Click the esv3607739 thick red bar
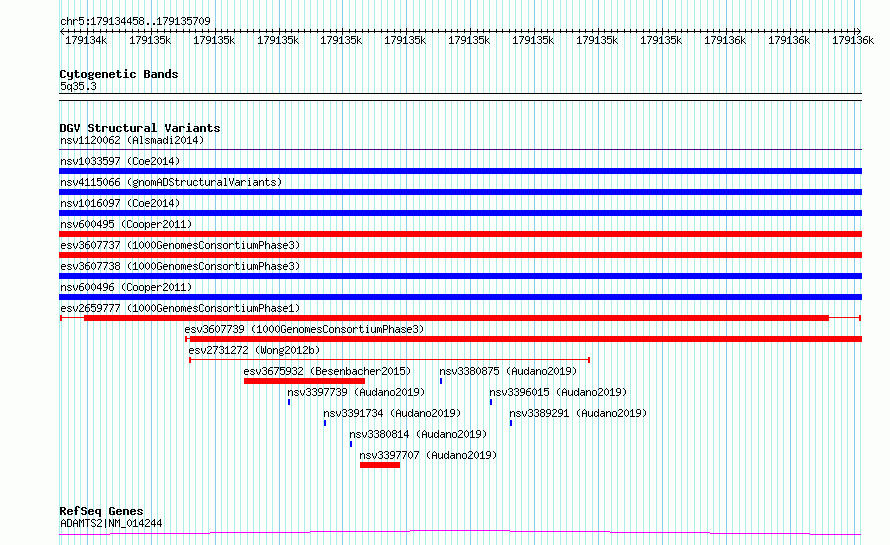Screen dimensions: 890x545 coord(526,339)
